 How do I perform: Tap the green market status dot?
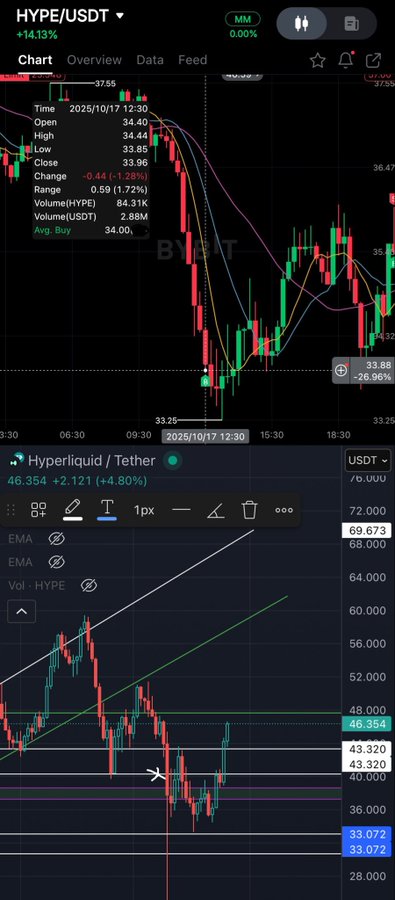point(172,460)
